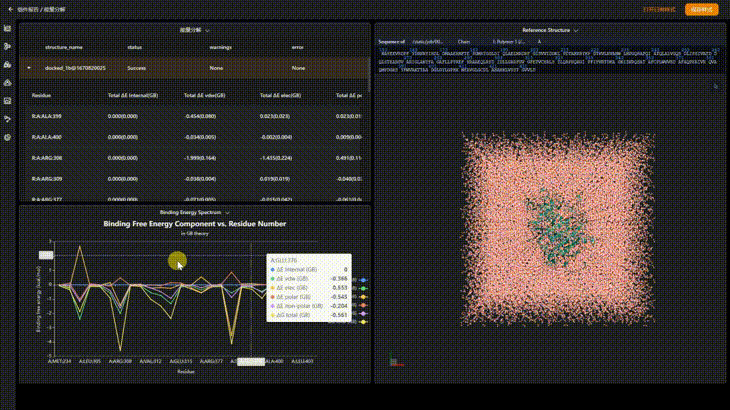Click the XYZ axis indicator in 3D viewer
The width and height of the screenshot is (730, 410).
pos(396,361)
